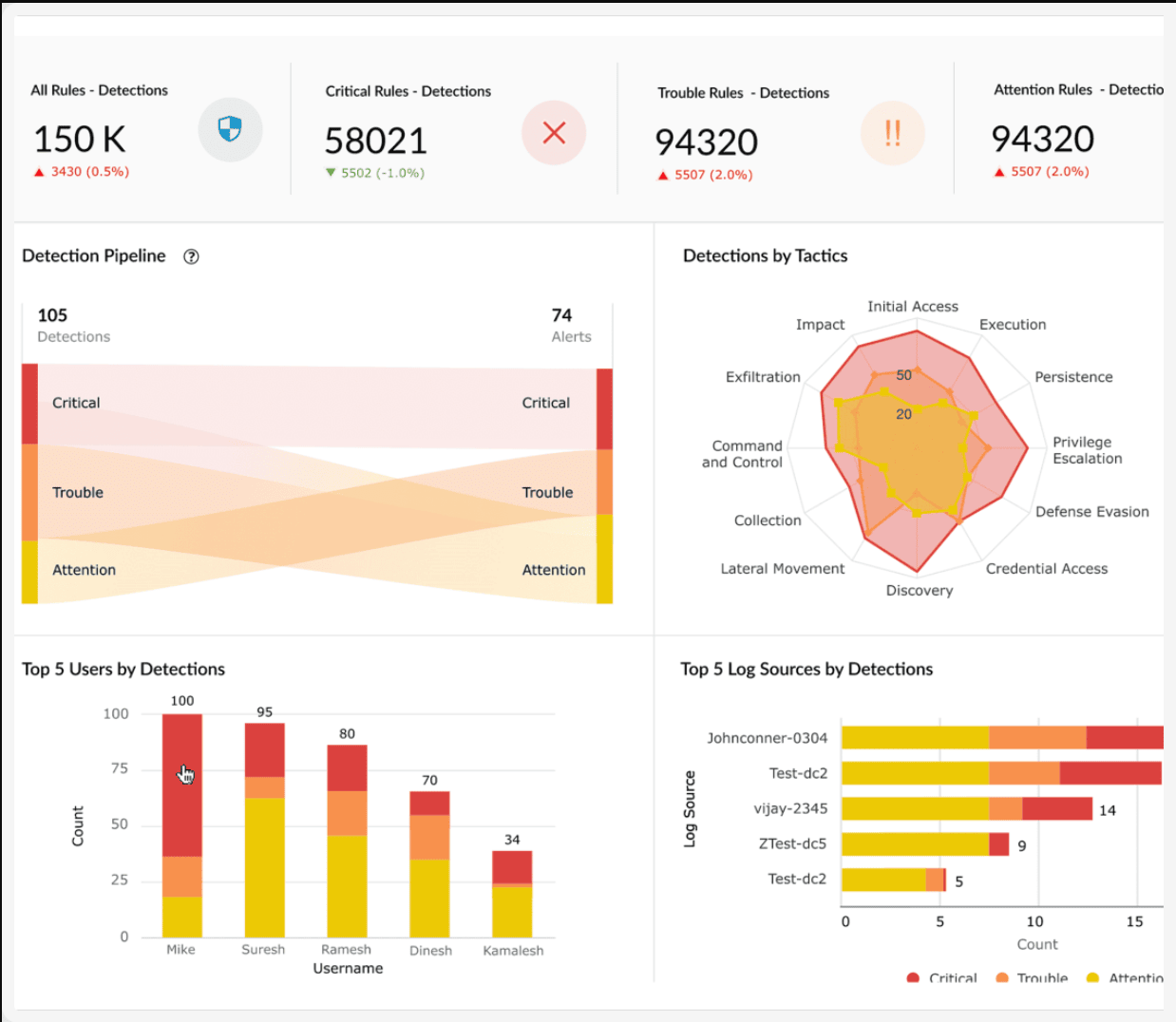Open the Detection Pipeline help icon
The width and height of the screenshot is (1176, 1022).
(191, 256)
